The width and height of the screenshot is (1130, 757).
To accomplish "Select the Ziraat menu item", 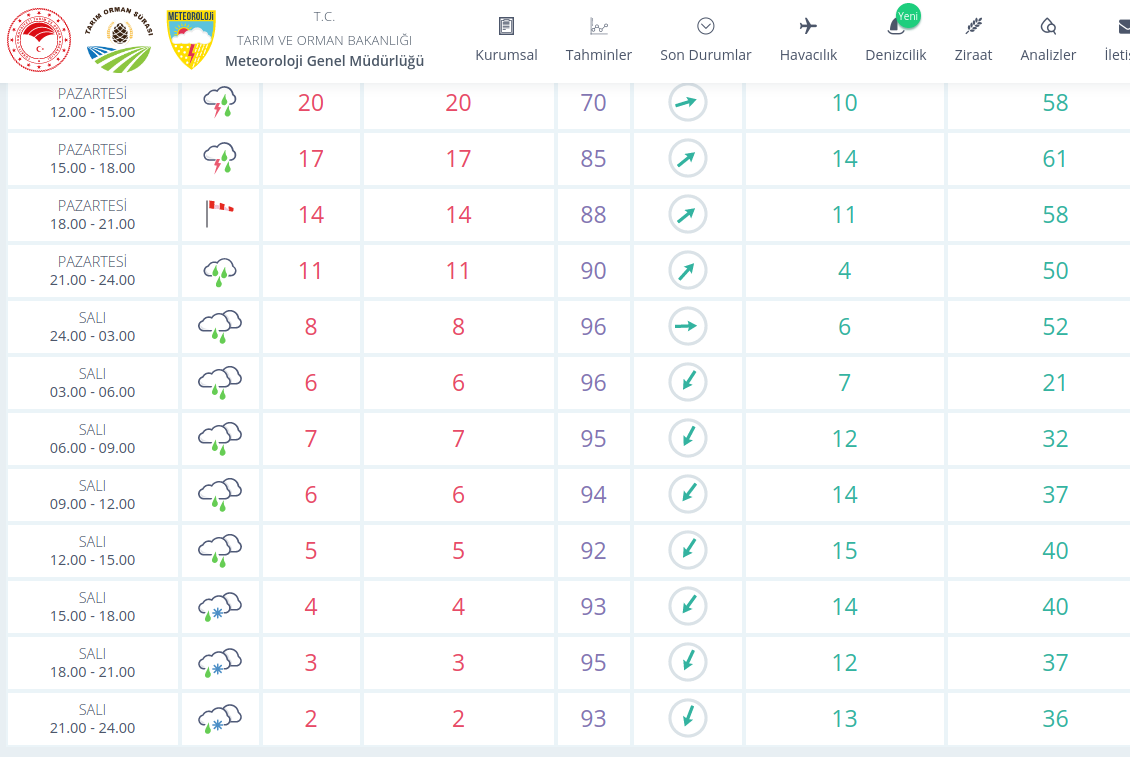I will tap(972, 40).
